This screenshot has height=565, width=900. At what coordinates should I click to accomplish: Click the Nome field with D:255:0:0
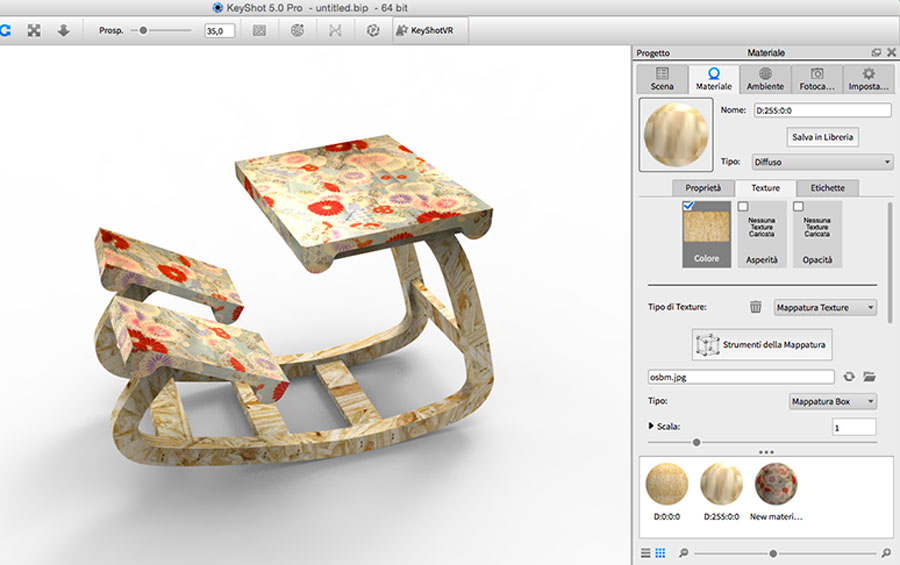[822, 110]
